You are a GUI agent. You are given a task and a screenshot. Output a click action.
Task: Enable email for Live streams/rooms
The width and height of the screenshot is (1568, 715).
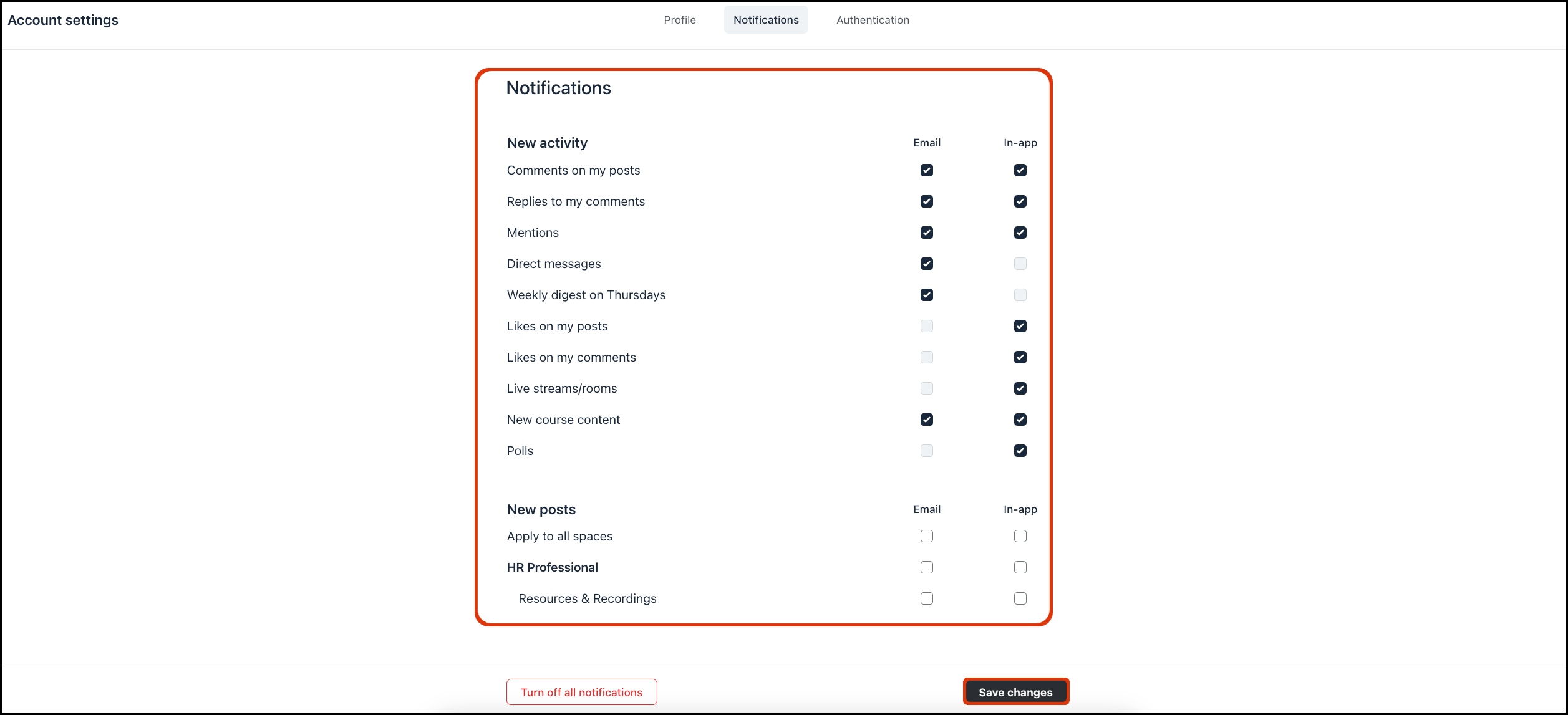point(926,388)
